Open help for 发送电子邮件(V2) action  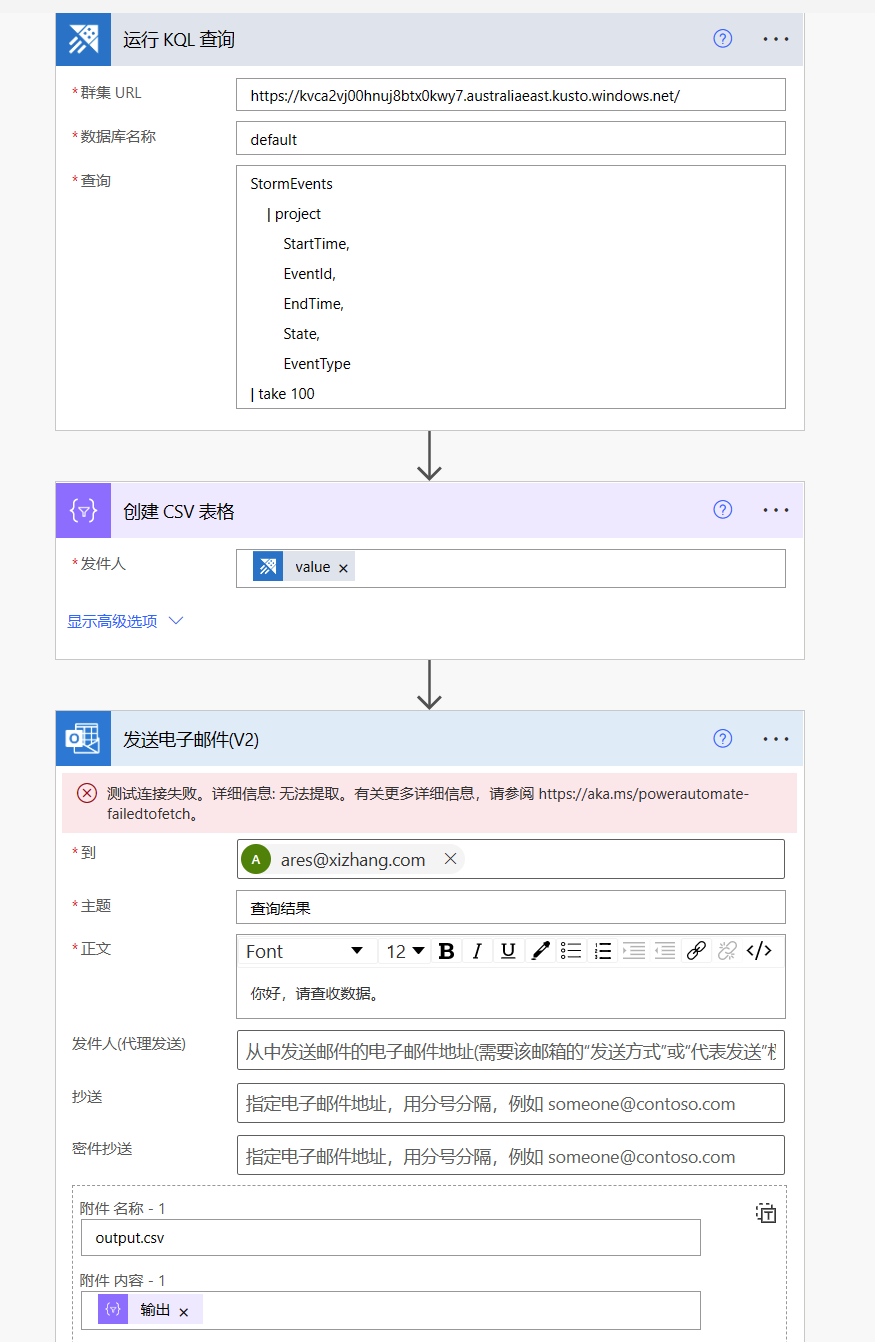click(x=723, y=739)
